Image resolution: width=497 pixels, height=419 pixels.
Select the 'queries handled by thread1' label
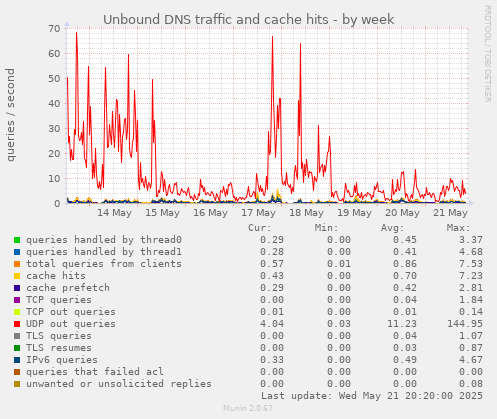click(104, 252)
